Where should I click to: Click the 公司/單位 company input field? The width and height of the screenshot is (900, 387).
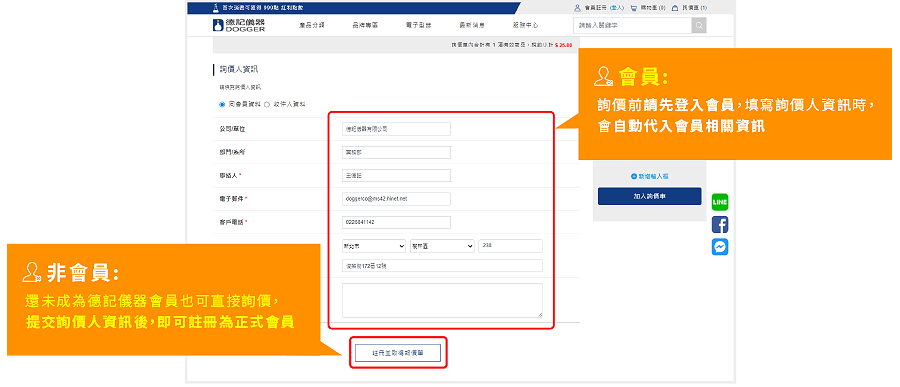[396, 129]
